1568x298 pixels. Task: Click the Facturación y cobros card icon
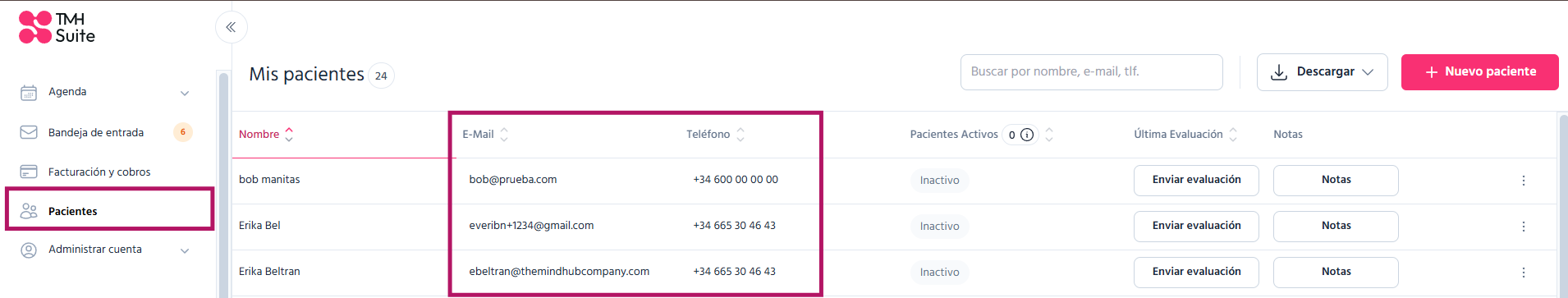pos(29,172)
